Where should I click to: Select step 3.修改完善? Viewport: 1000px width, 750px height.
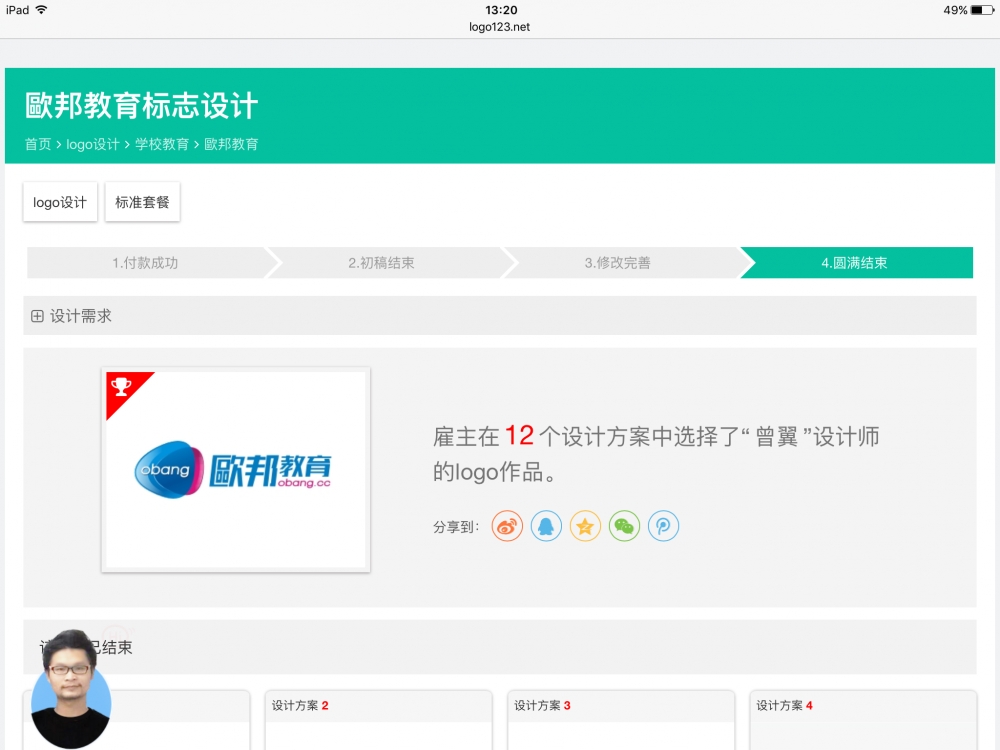coord(617,263)
